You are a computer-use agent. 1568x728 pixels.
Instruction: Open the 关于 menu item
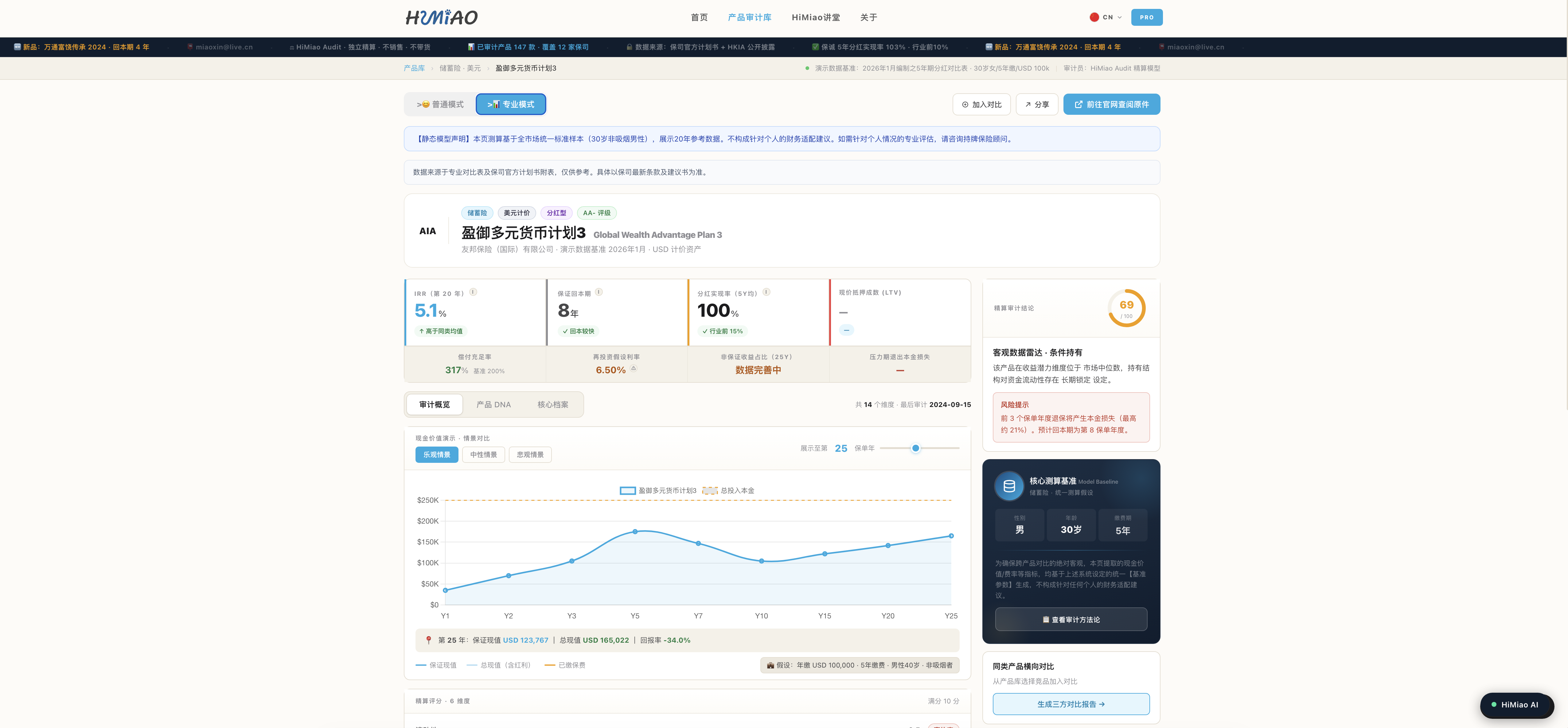click(x=869, y=17)
